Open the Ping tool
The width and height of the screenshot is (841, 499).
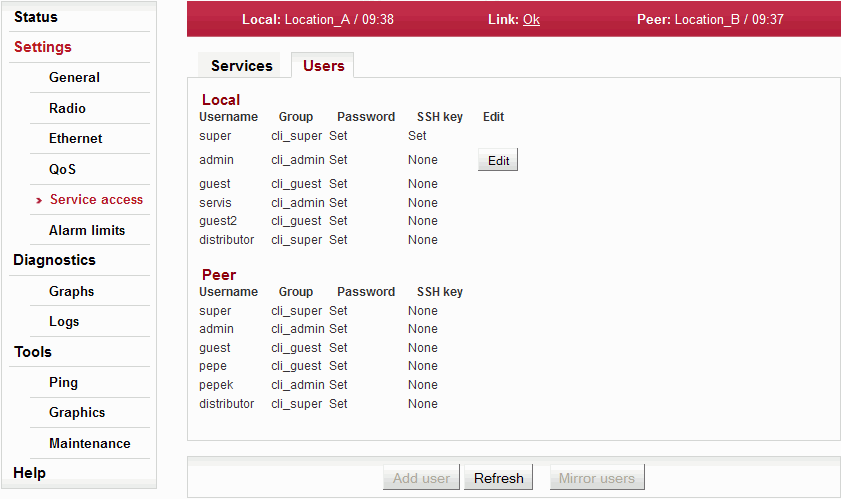(63, 383)
